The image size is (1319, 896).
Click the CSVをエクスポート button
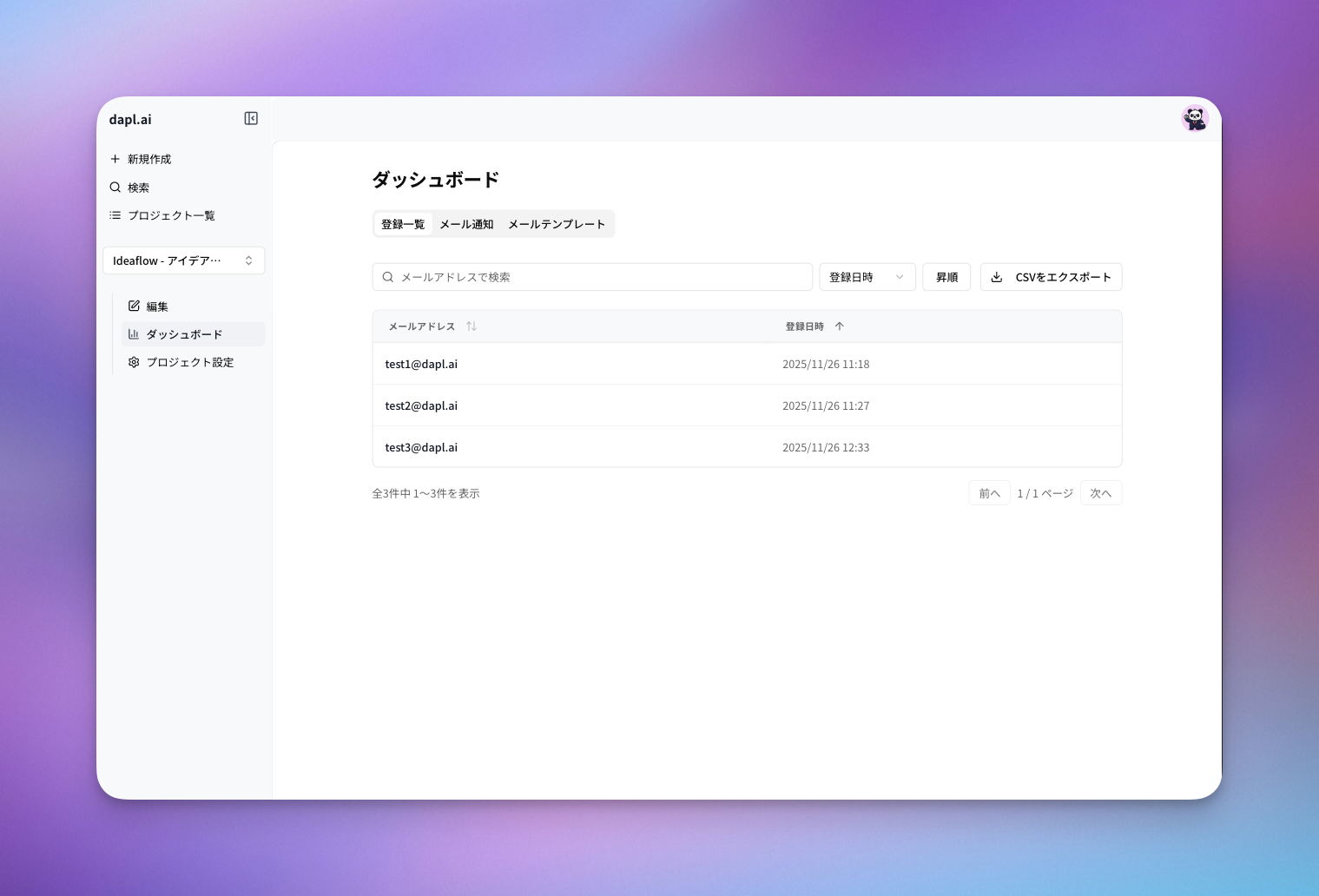(1051, 276)
